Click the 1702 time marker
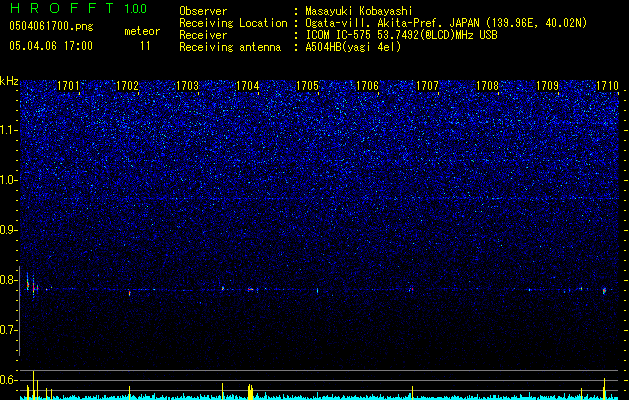 (127, 85)
